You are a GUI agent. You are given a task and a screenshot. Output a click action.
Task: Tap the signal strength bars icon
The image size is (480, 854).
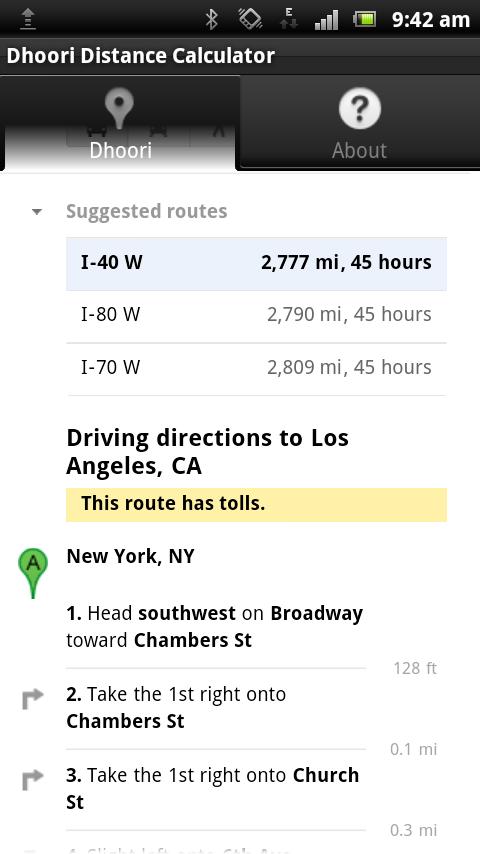(326, 20)
